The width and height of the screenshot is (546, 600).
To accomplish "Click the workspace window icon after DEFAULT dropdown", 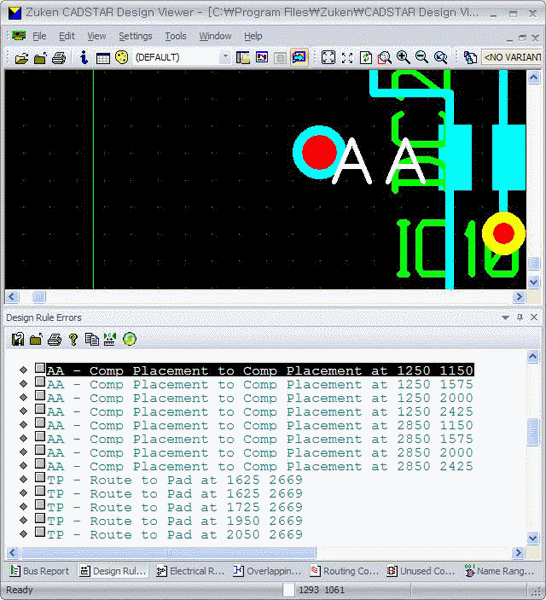I will [x=243, y=58].
